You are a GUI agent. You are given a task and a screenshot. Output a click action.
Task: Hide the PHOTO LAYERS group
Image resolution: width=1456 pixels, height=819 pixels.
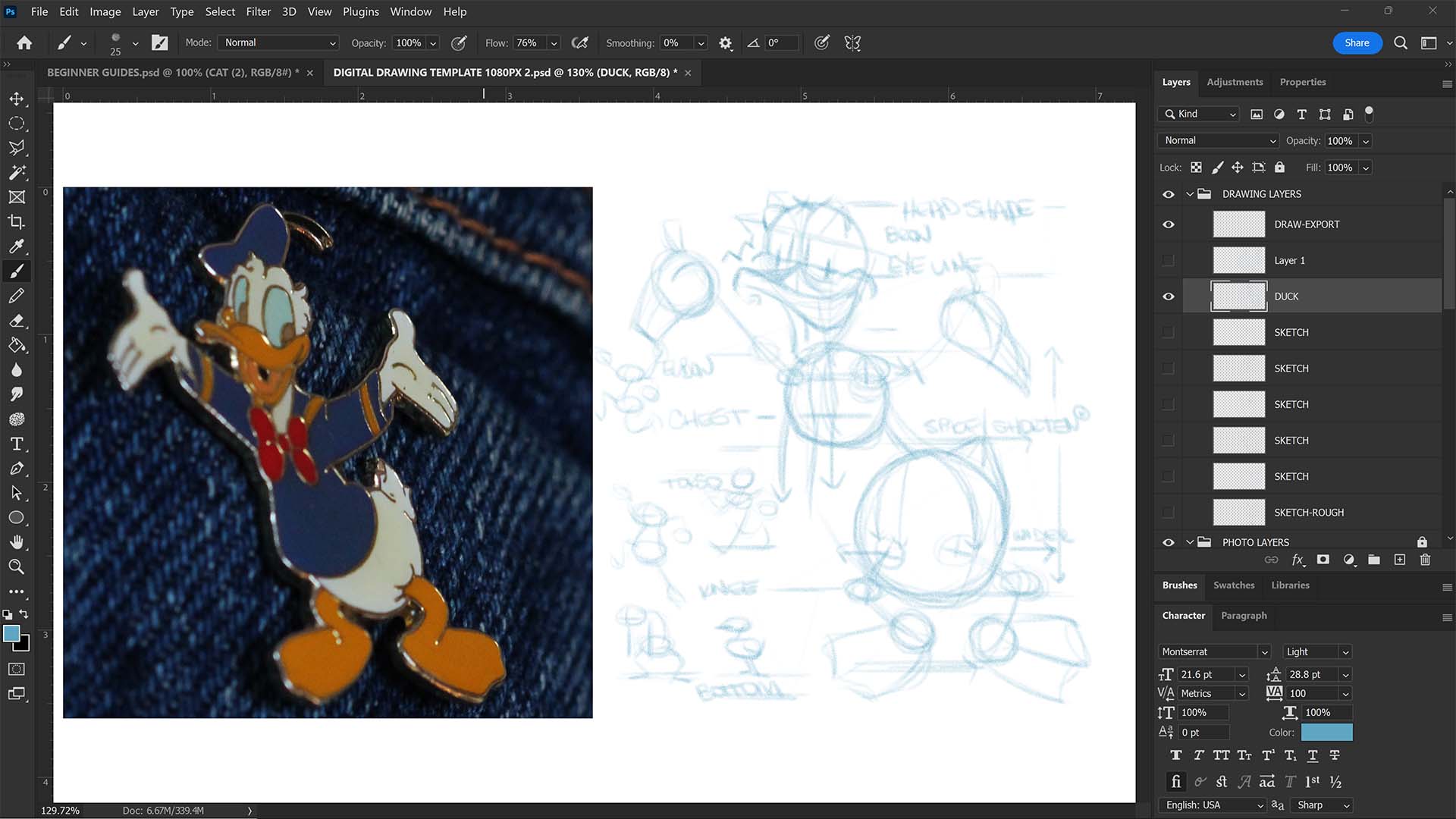pos(1169,542)
